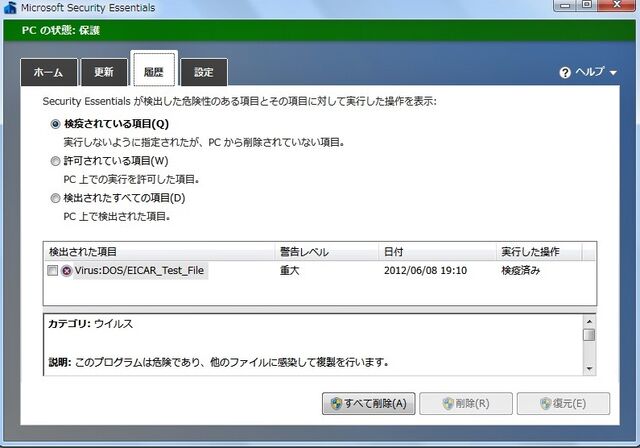The height and width of the screenshot is (448, 640).
Task: Click the すべて削除(A) button
Action: (x=369, y=404)
